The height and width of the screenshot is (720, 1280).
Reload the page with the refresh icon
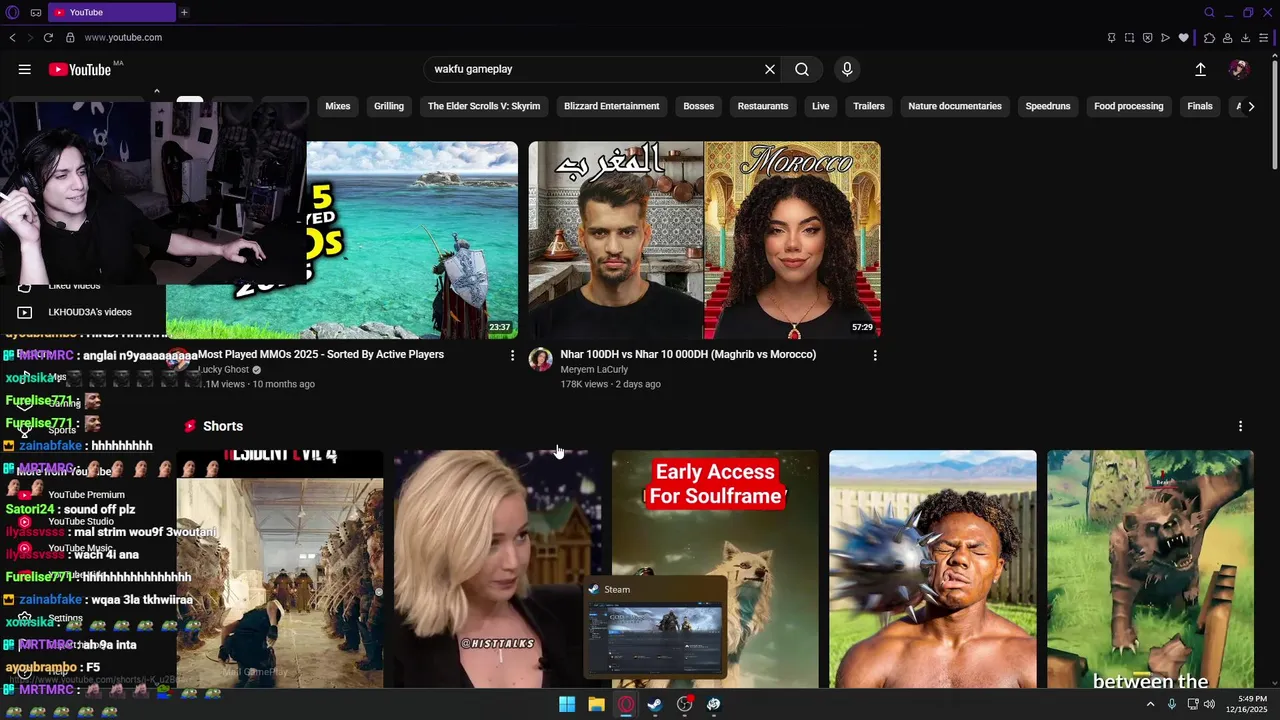point(48,38)
